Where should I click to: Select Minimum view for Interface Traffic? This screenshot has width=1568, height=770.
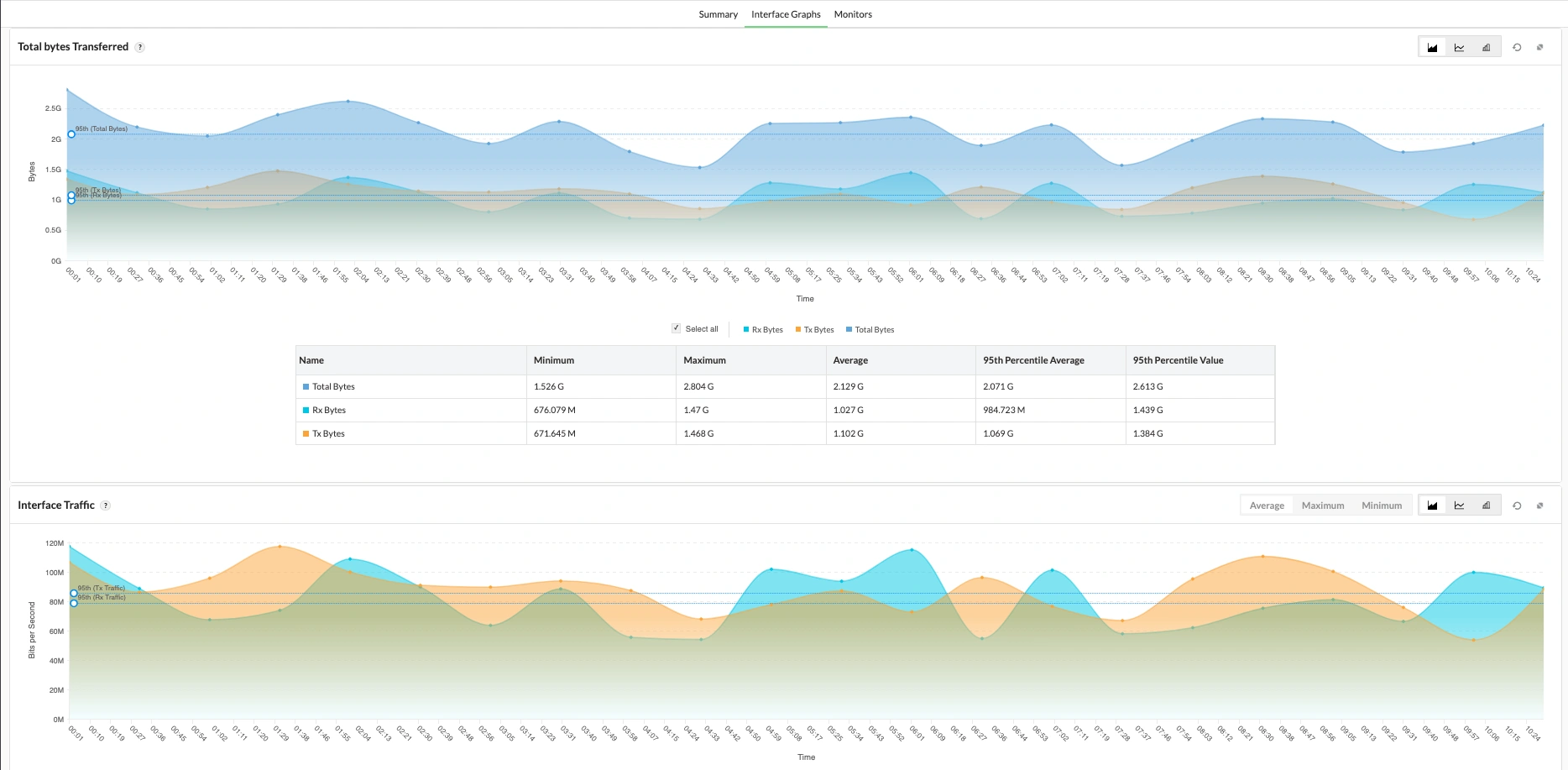click(x=1381, y=505)
